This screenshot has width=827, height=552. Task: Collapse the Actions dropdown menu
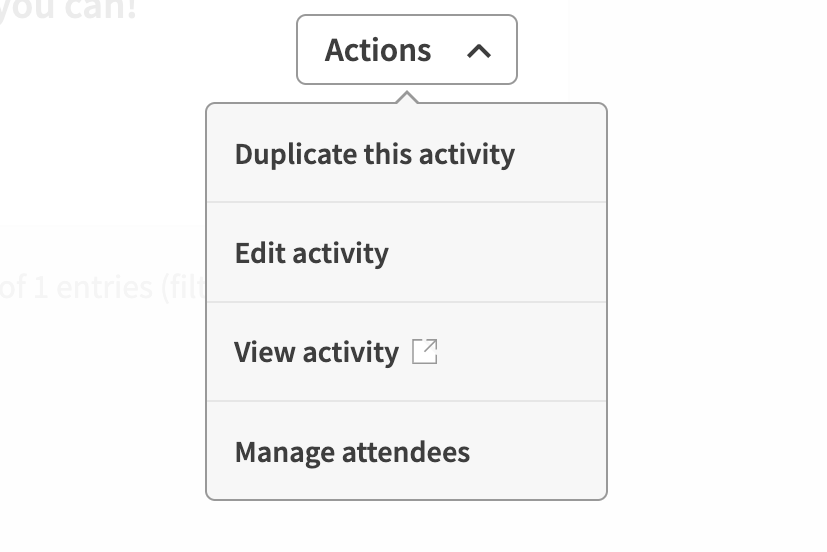[x=406, y=50]
